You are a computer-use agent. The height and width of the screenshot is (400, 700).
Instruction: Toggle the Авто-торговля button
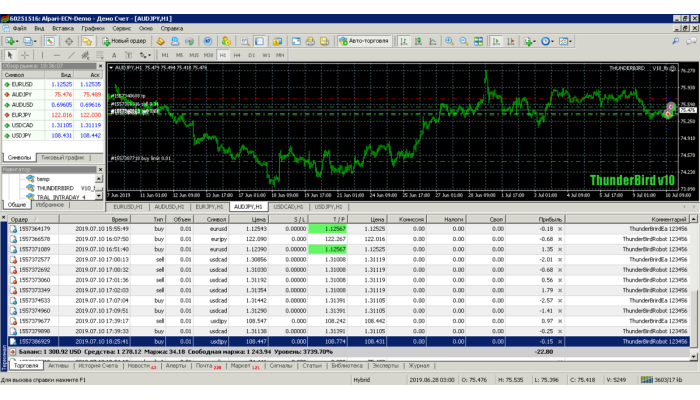click(363, 41)
